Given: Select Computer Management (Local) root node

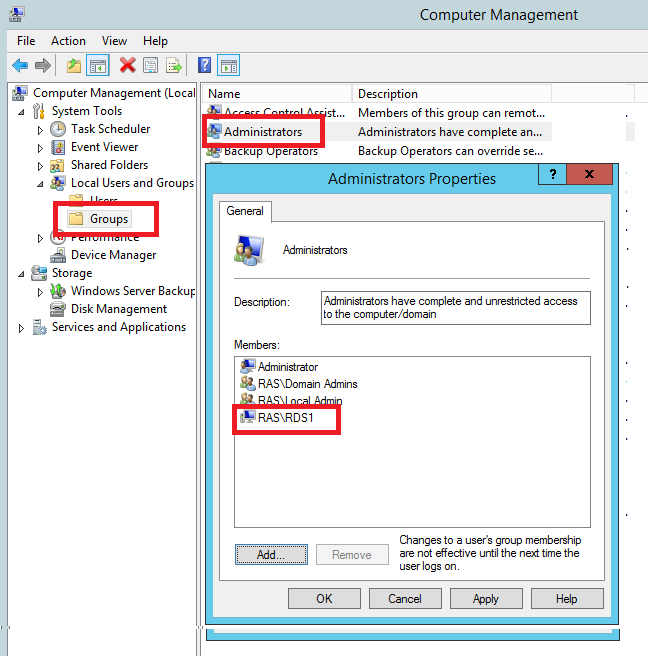Looking at the screenshot, I should pyautogui.click(x=114, y=93).
